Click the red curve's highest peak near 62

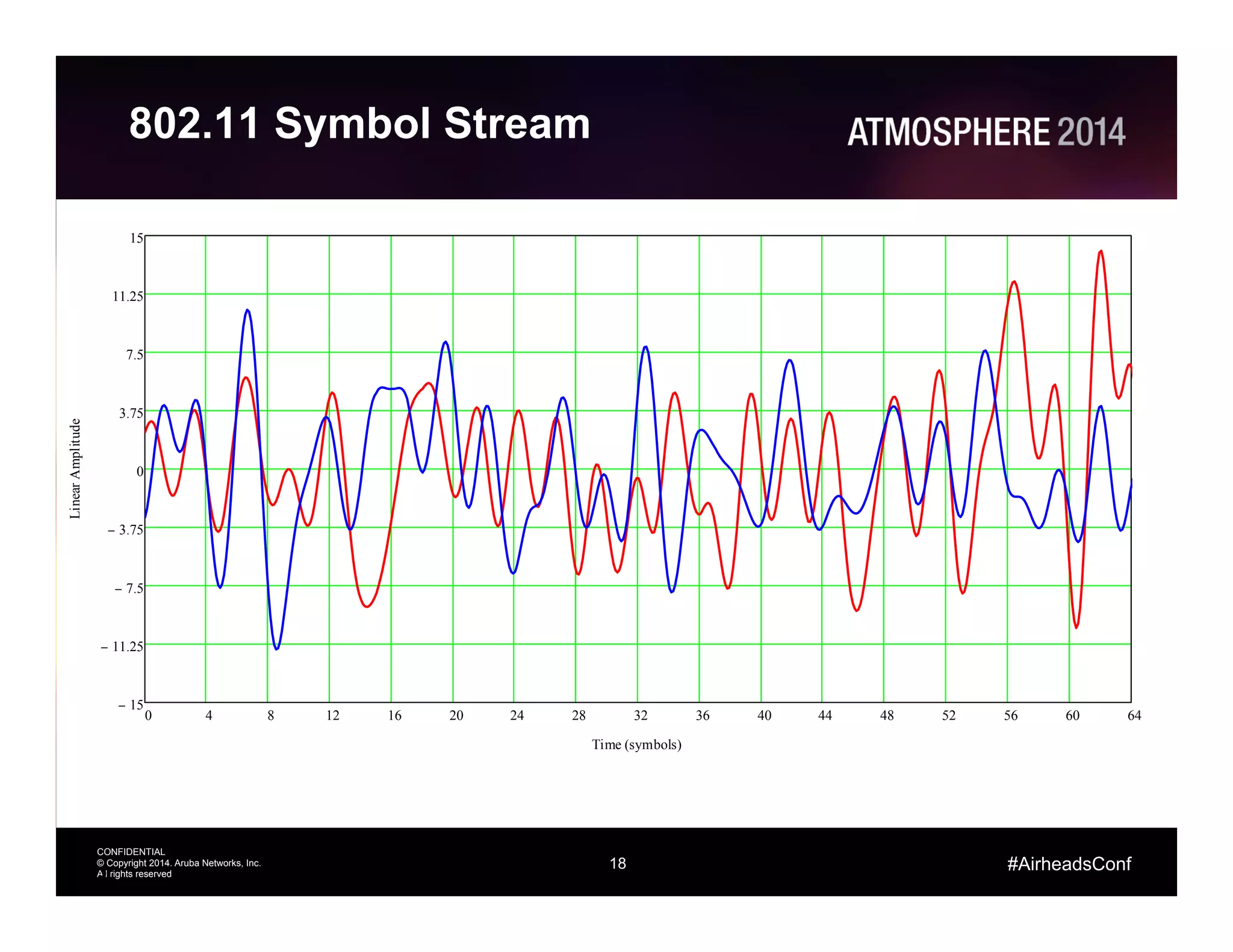1101,252
